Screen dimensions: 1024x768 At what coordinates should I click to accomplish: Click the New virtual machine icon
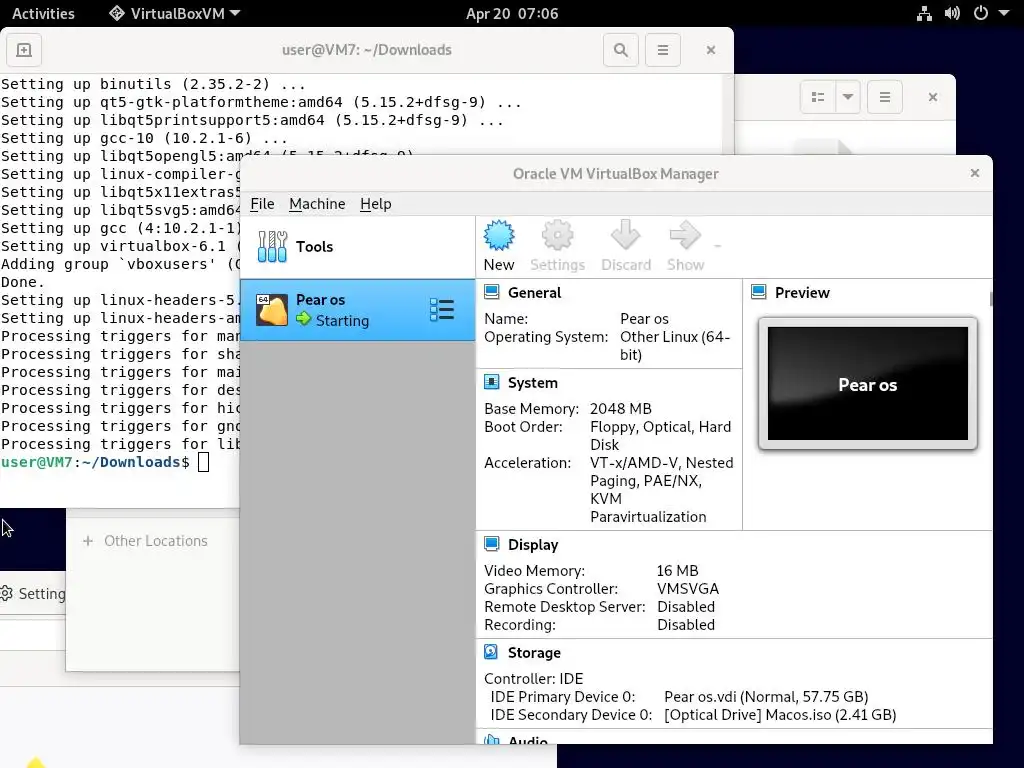(x=499, y=235)
